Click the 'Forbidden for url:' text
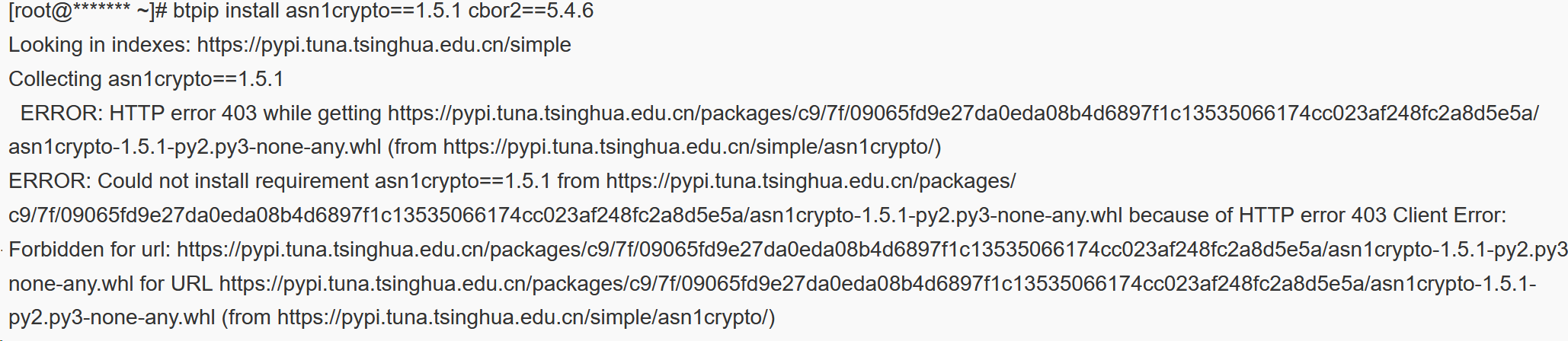Viewport: 1568px width, 341px height. (89, 250)
